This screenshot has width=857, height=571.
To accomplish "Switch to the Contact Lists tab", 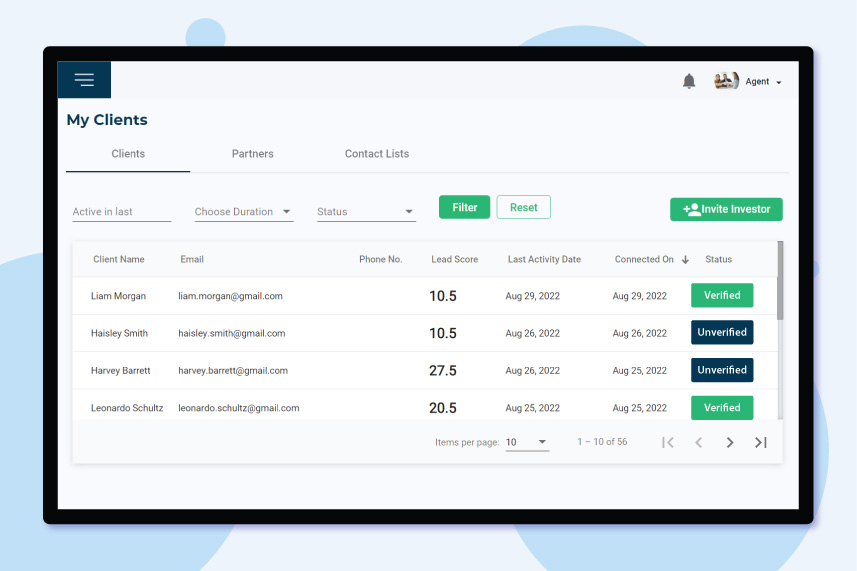I will coord(377,154).
